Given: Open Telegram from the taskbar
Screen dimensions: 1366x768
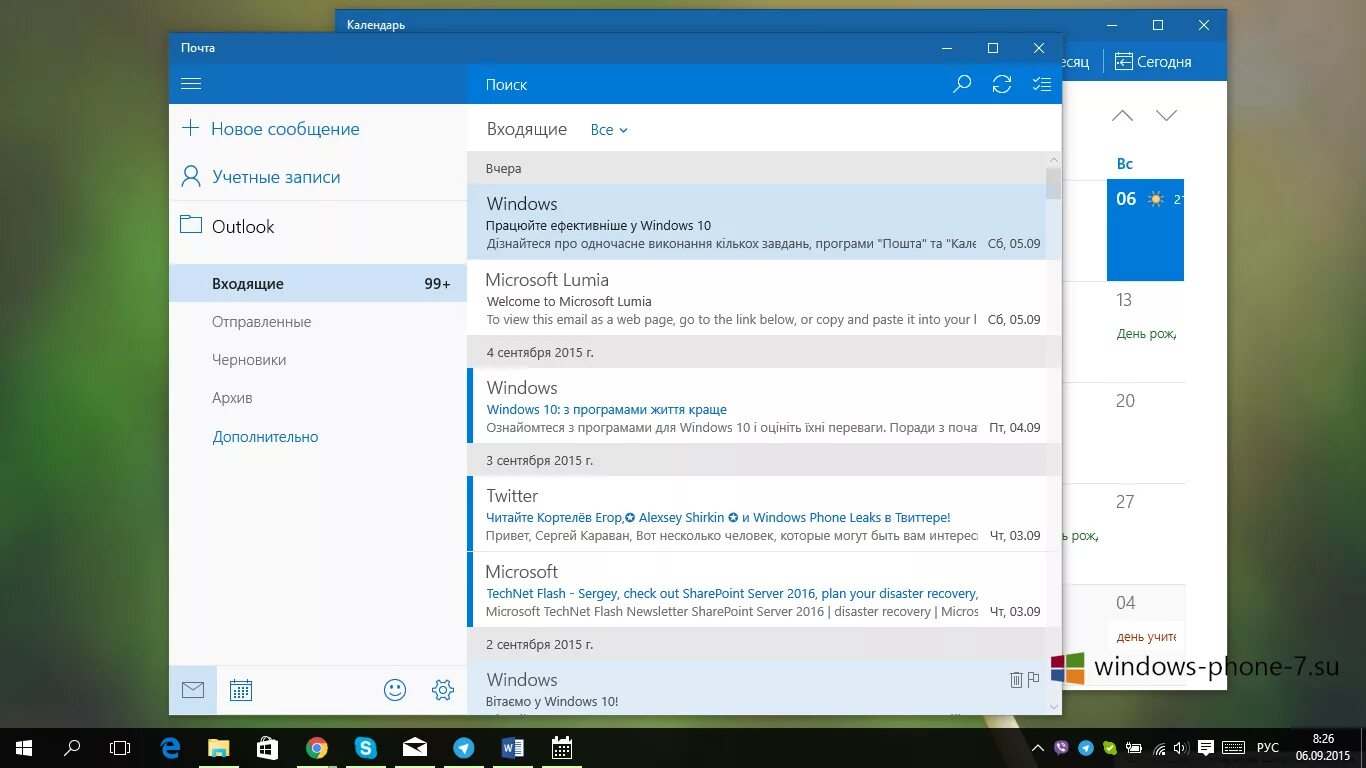Looking at the screenshot, I should 463,747.
